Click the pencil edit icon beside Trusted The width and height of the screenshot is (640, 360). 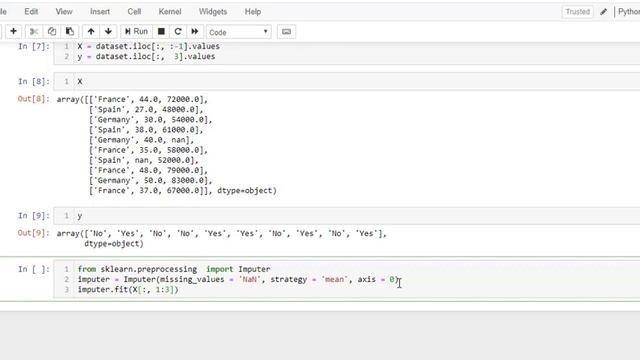(x=604, y=11)
